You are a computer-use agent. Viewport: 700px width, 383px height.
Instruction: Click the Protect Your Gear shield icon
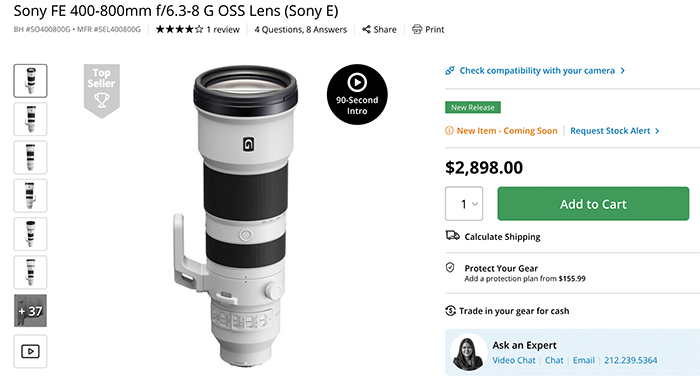pos(450,268)
